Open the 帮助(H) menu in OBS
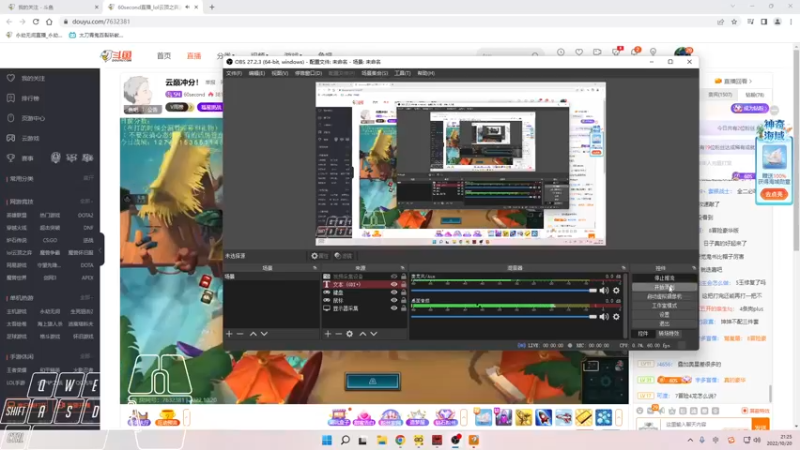This screenshot has height=450, width=800. [x=426, y=73]
